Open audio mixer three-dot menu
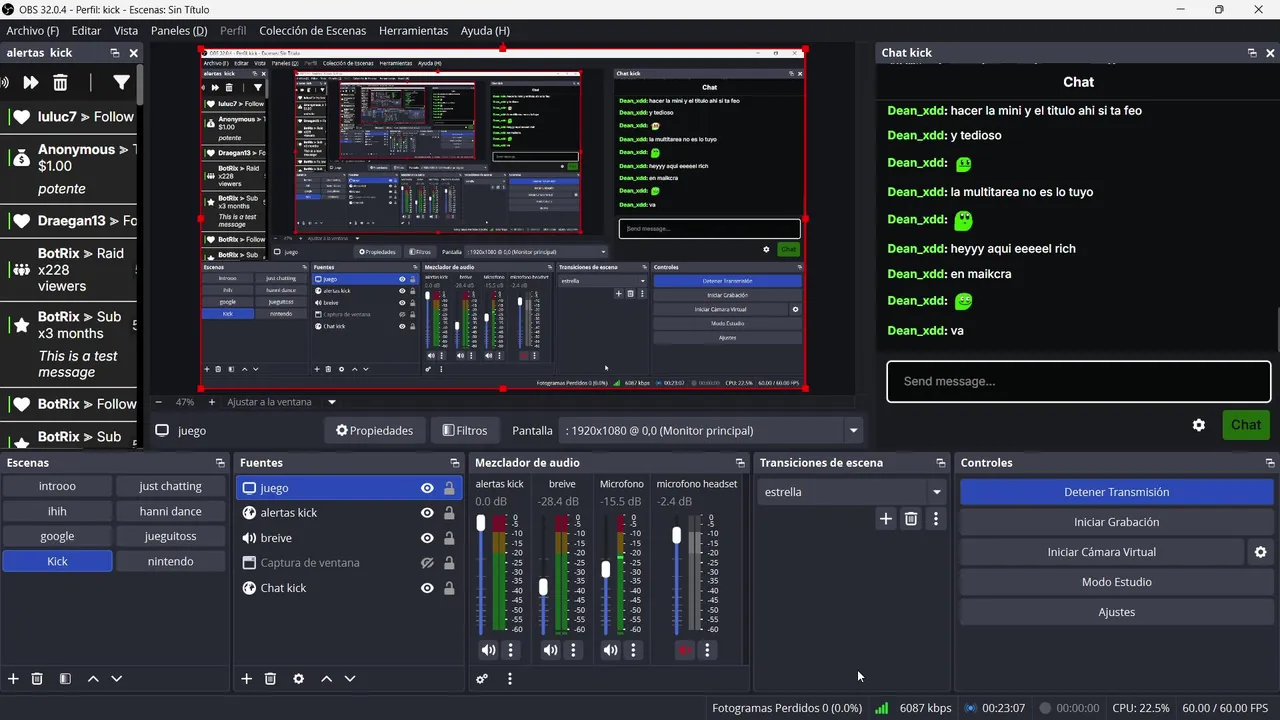The image size is (1280, 720). 510,678
